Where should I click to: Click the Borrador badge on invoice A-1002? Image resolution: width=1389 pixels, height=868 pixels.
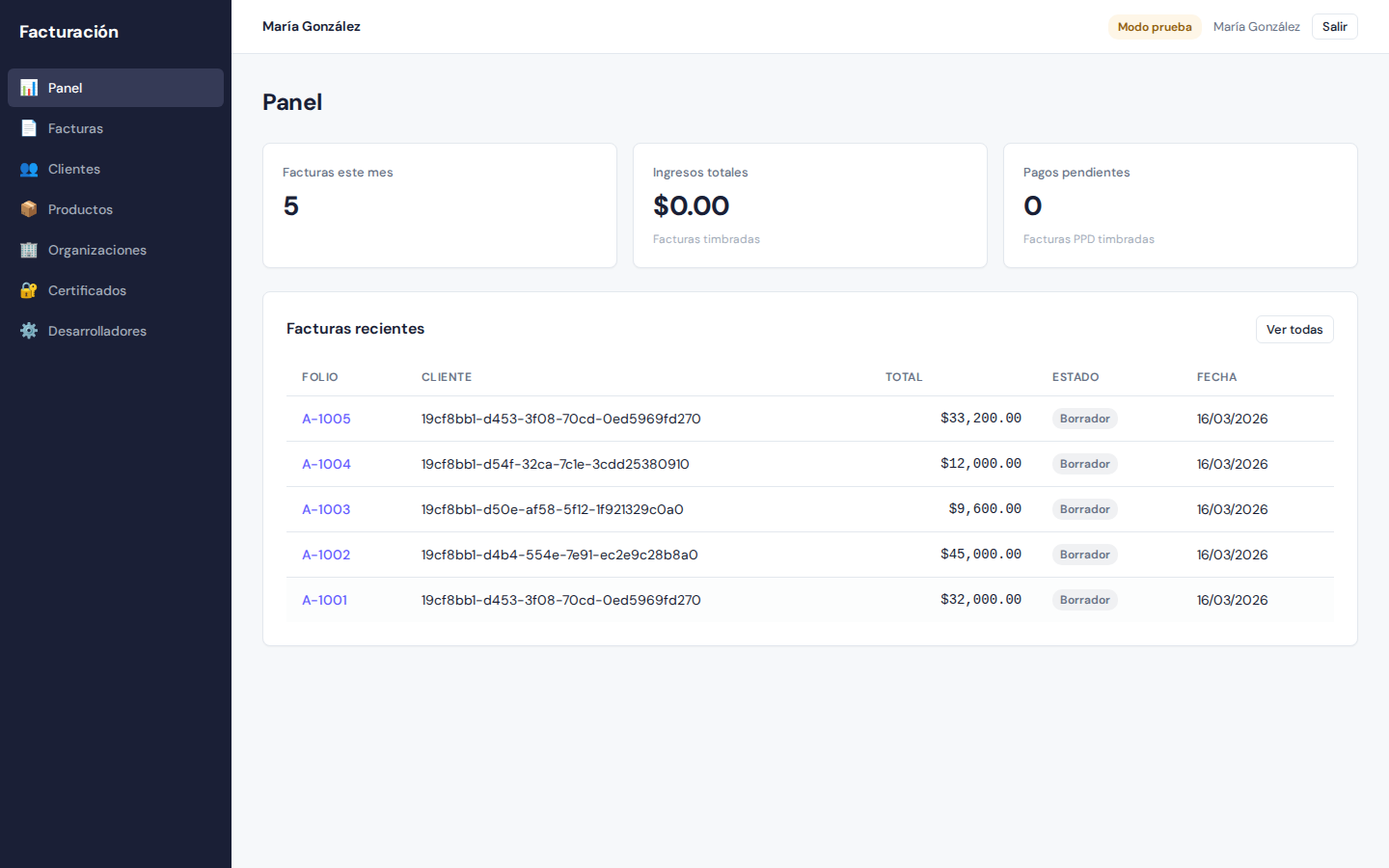[x=1084, y=555]
